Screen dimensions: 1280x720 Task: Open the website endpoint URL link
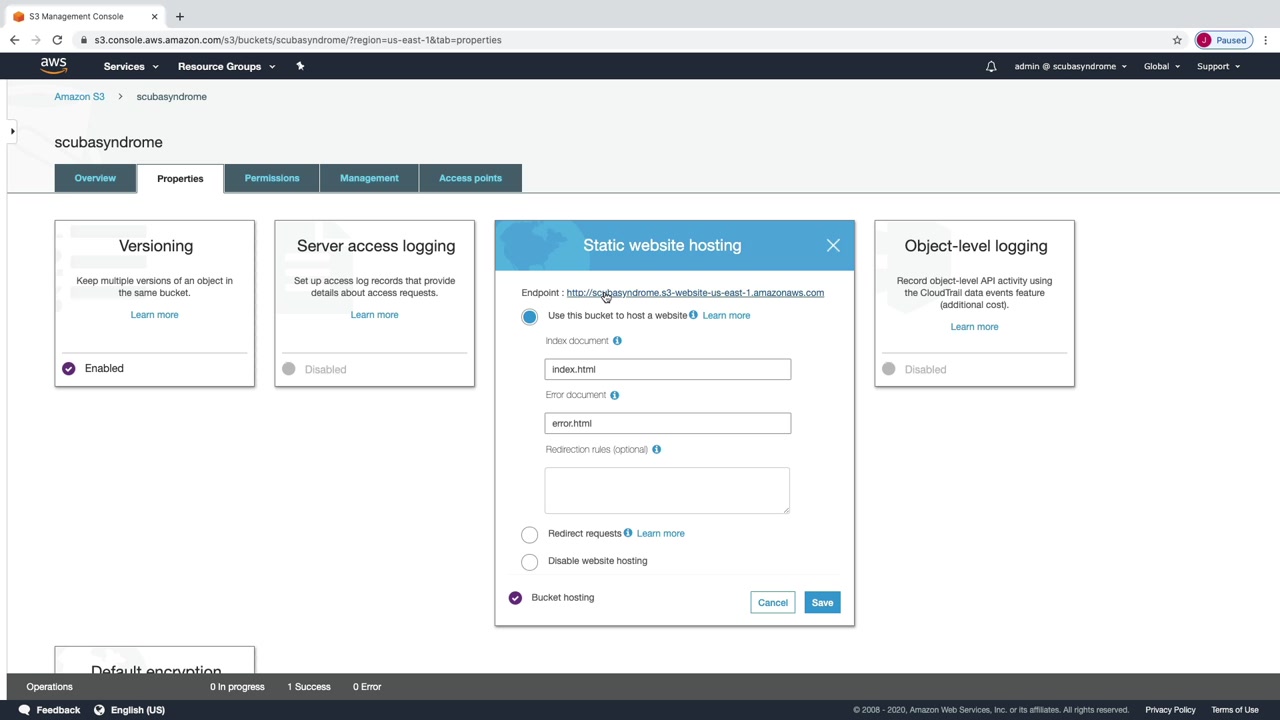[x=695, y=293]
